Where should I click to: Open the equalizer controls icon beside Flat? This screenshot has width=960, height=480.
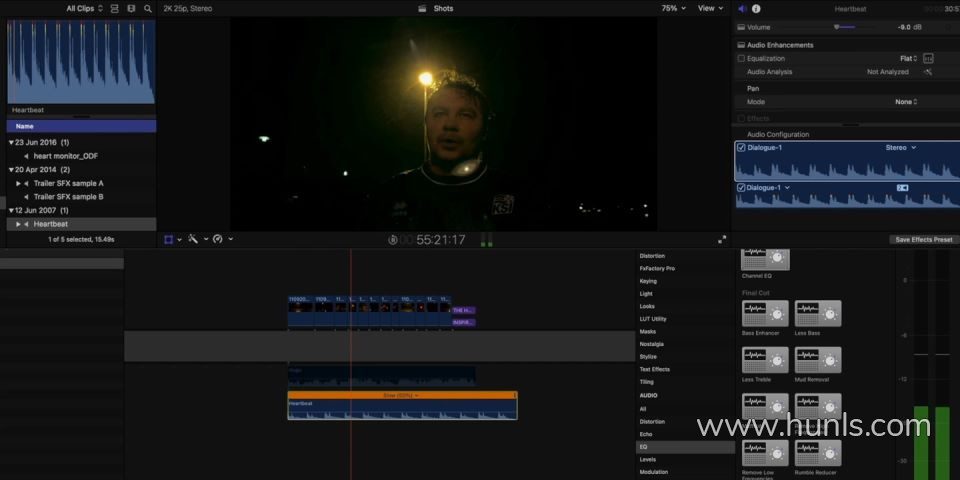[x=928, y=59]
